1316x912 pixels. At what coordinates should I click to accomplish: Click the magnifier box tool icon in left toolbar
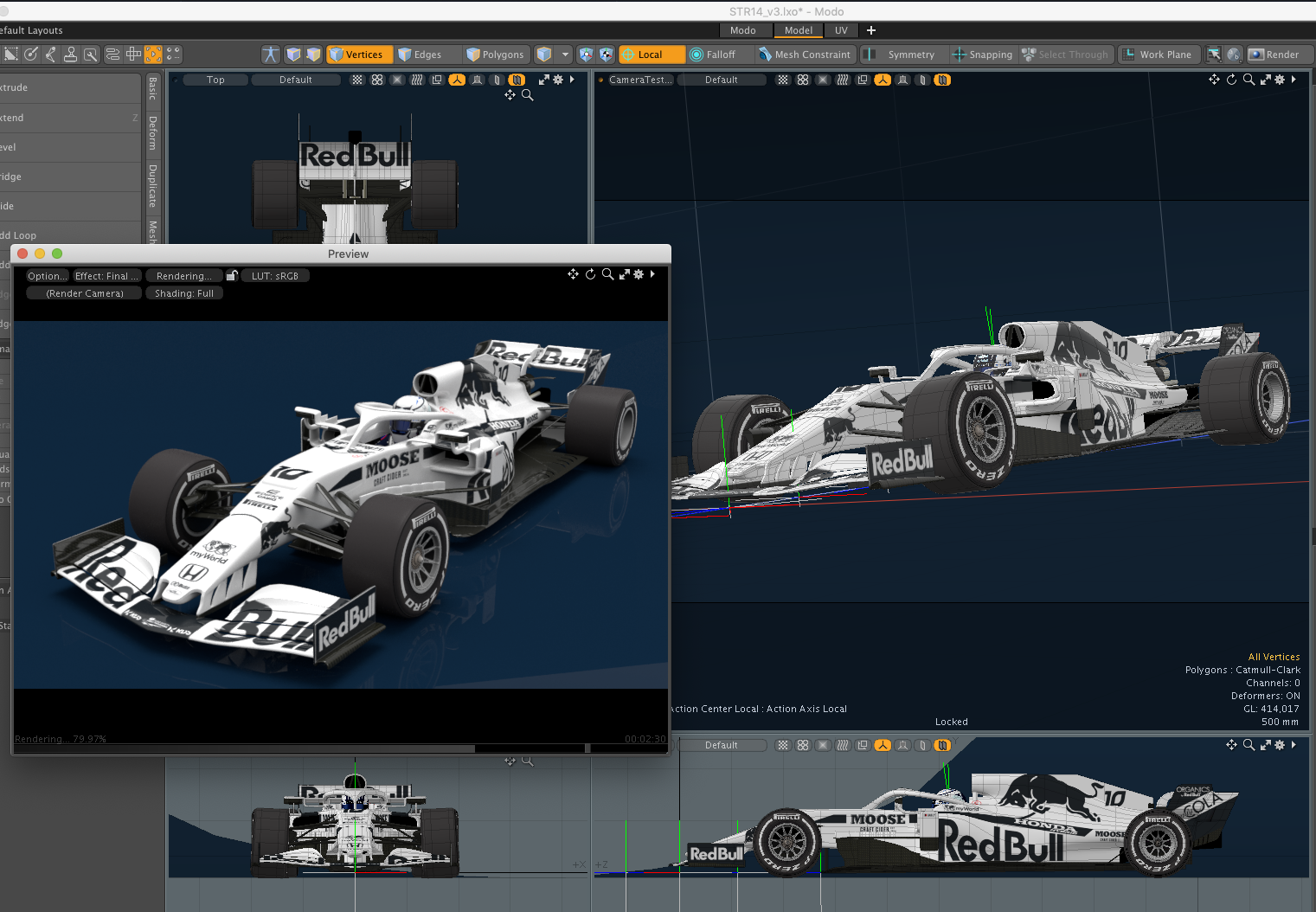click(90, 54)
